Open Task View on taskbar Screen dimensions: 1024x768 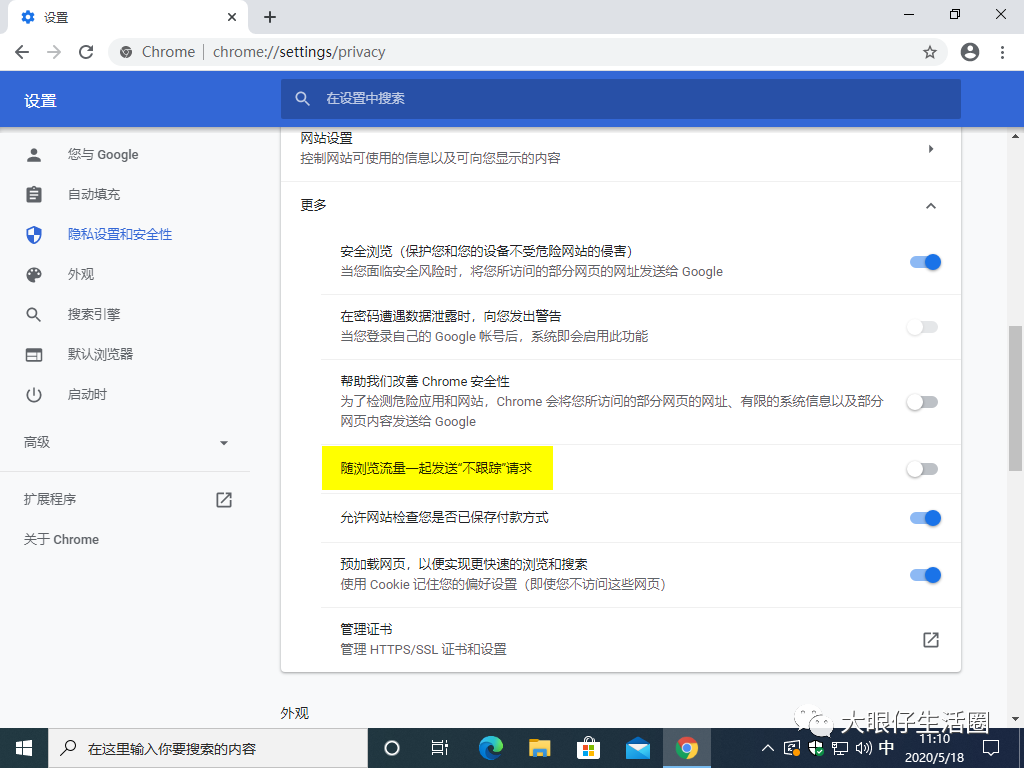pos(440,748)
